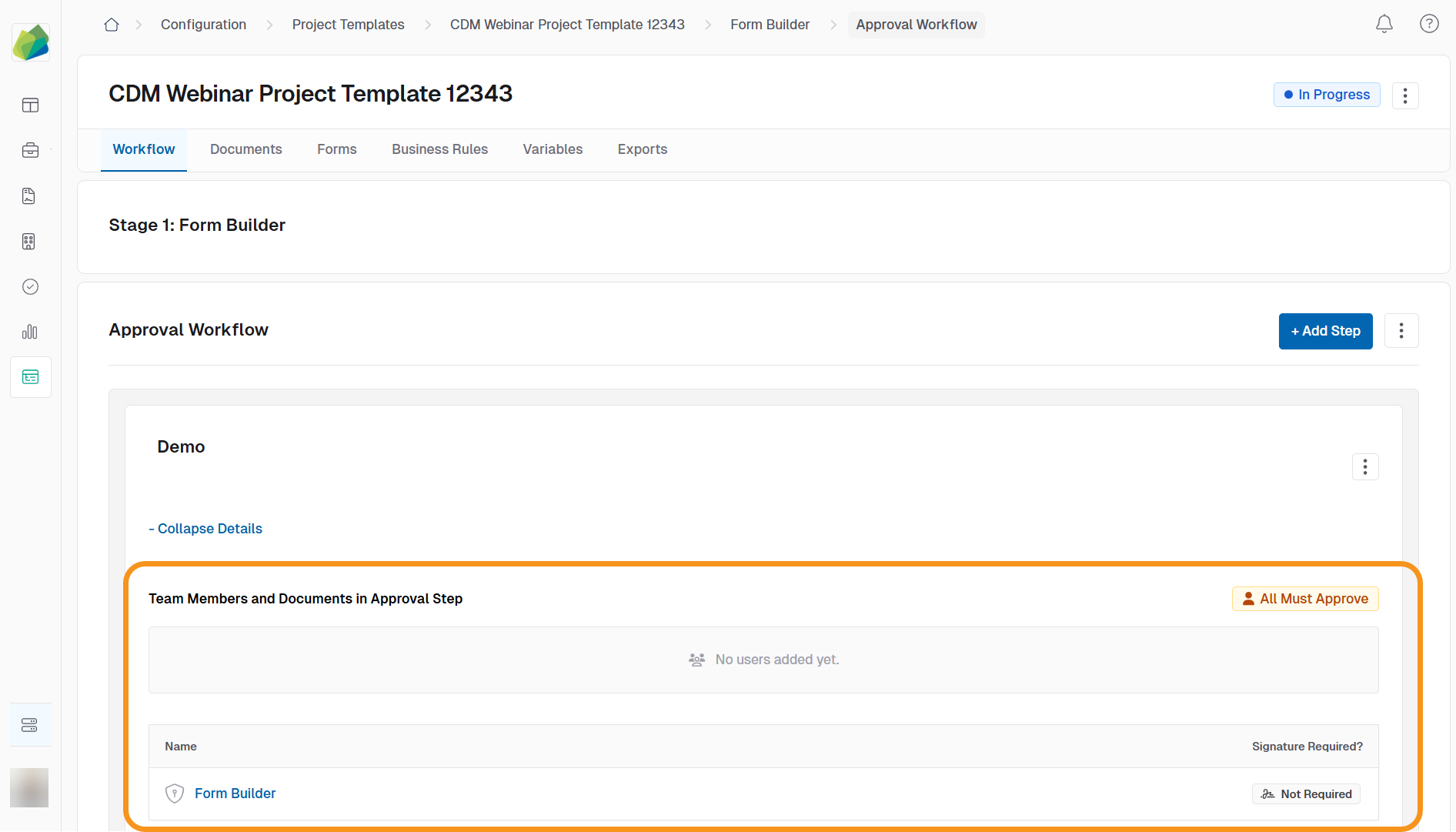Switch to the Variables tab
The image size is (1456, 832).
[x=553, y=149]
